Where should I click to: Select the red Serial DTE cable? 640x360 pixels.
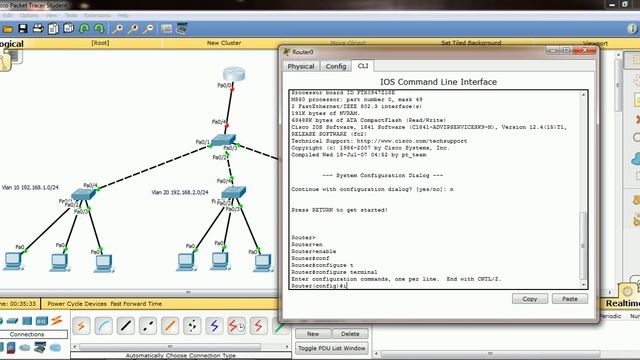click(258, 326)
